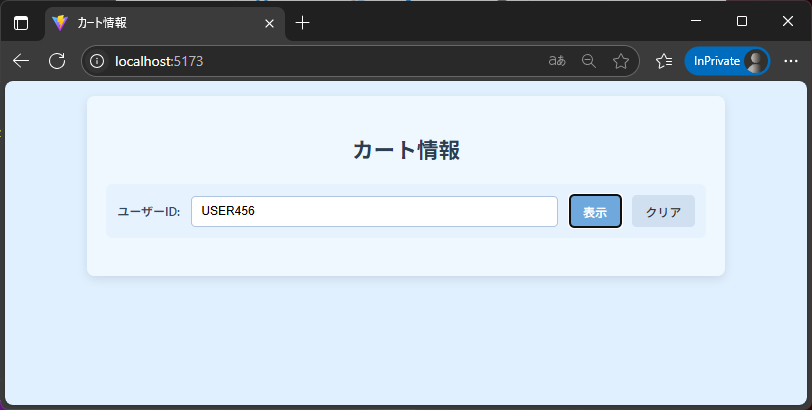The width and height of the screenshot is (812, 410).
Task: Add page to favorites star icon
Action: tap(621, 61)
